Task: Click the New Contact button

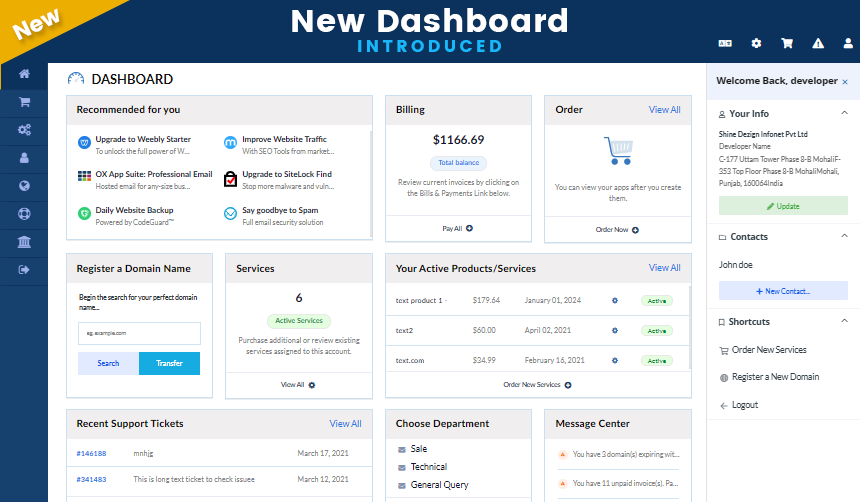Action: point(783,291)
